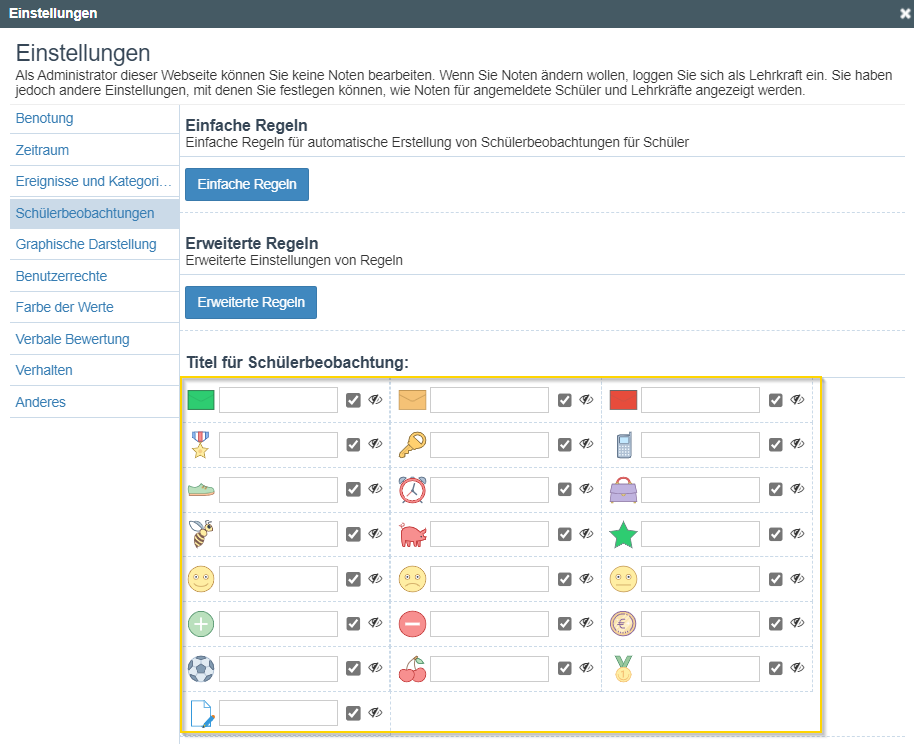Screen dimensions: 914x744
Task: Toggle visibility eye beside green star
Action: (x=797, y=534)
